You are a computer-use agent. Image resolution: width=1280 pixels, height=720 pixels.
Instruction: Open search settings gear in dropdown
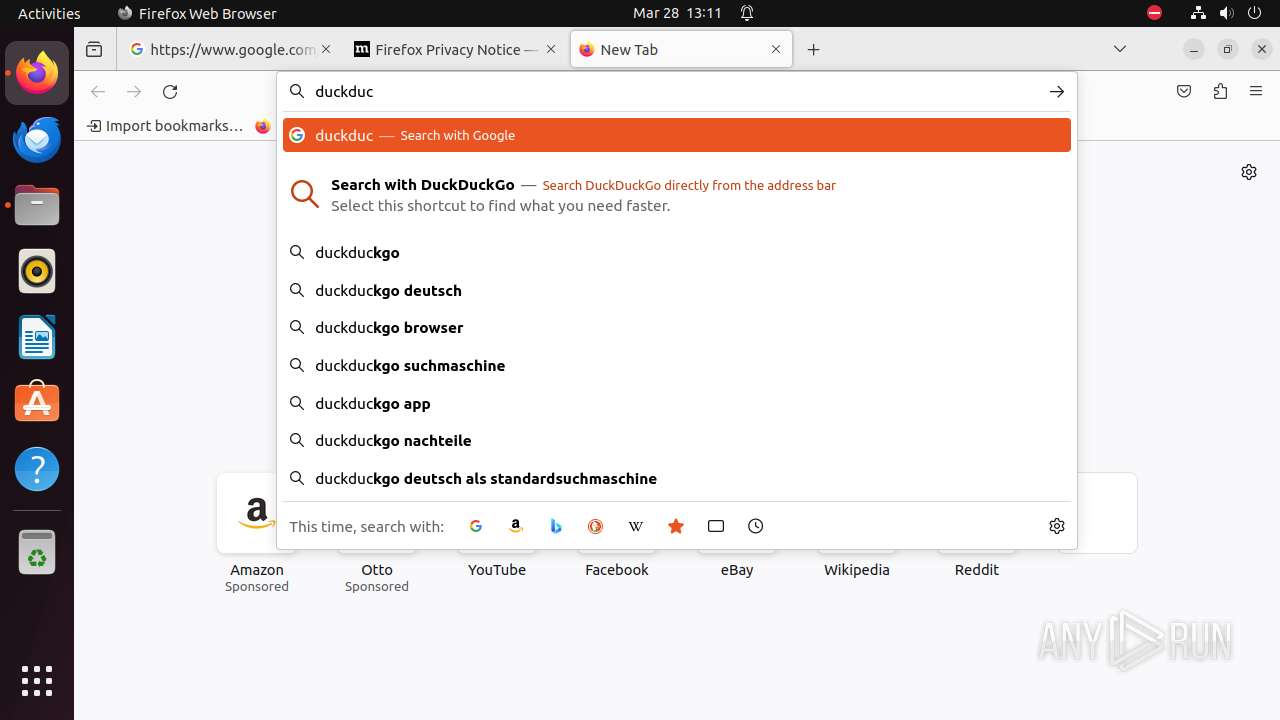click(1057, 526)
